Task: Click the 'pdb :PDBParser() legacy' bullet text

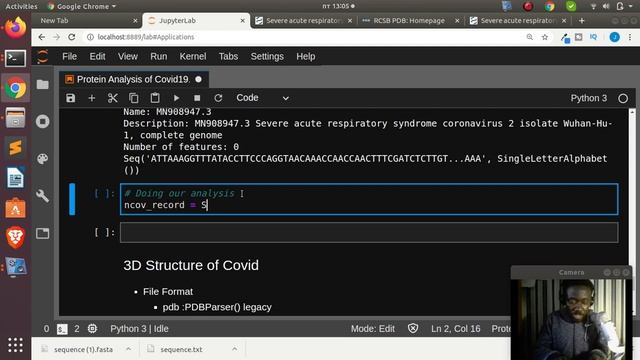Action: point(217,307)
